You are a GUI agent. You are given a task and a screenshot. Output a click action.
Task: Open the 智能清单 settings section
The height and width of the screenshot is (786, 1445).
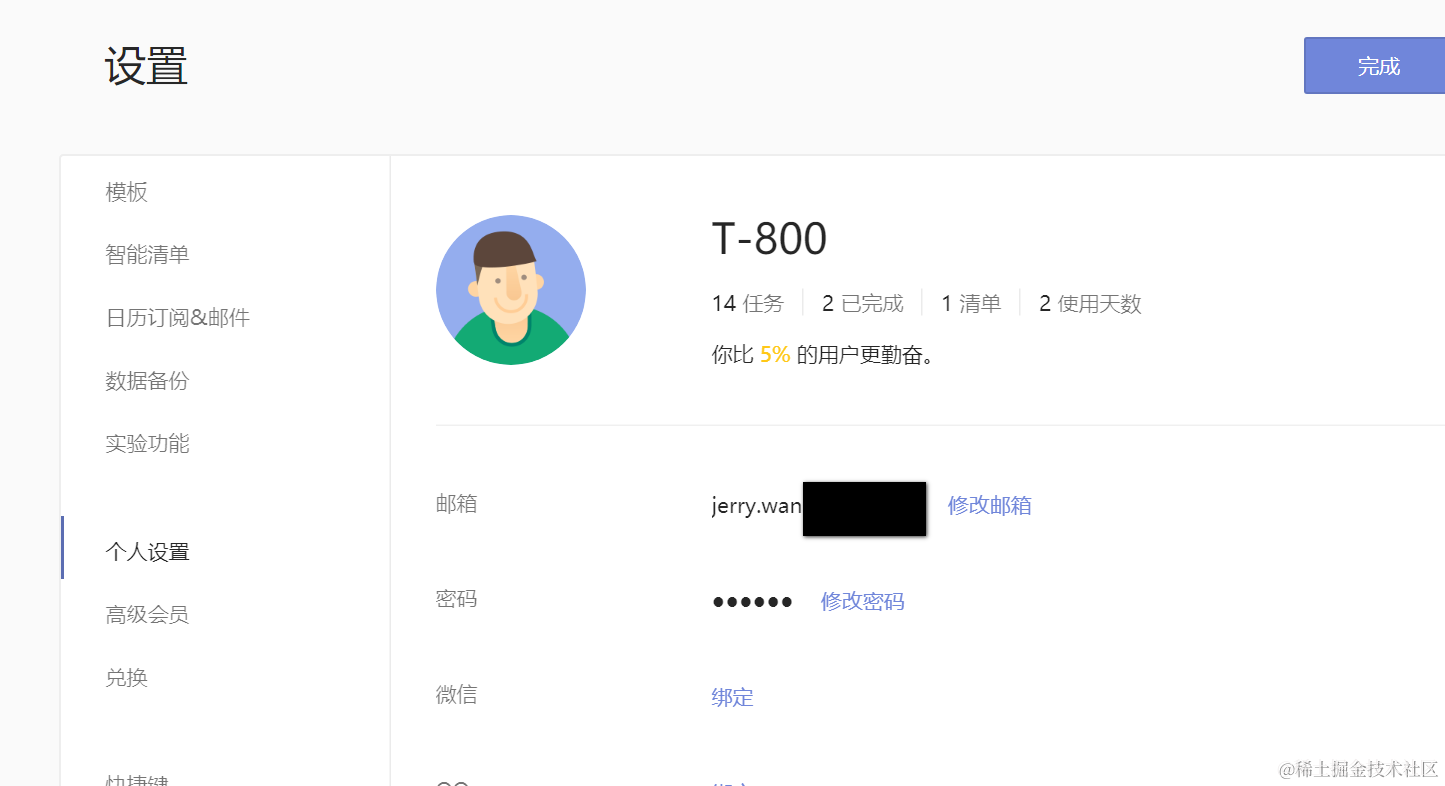(148, 255)
